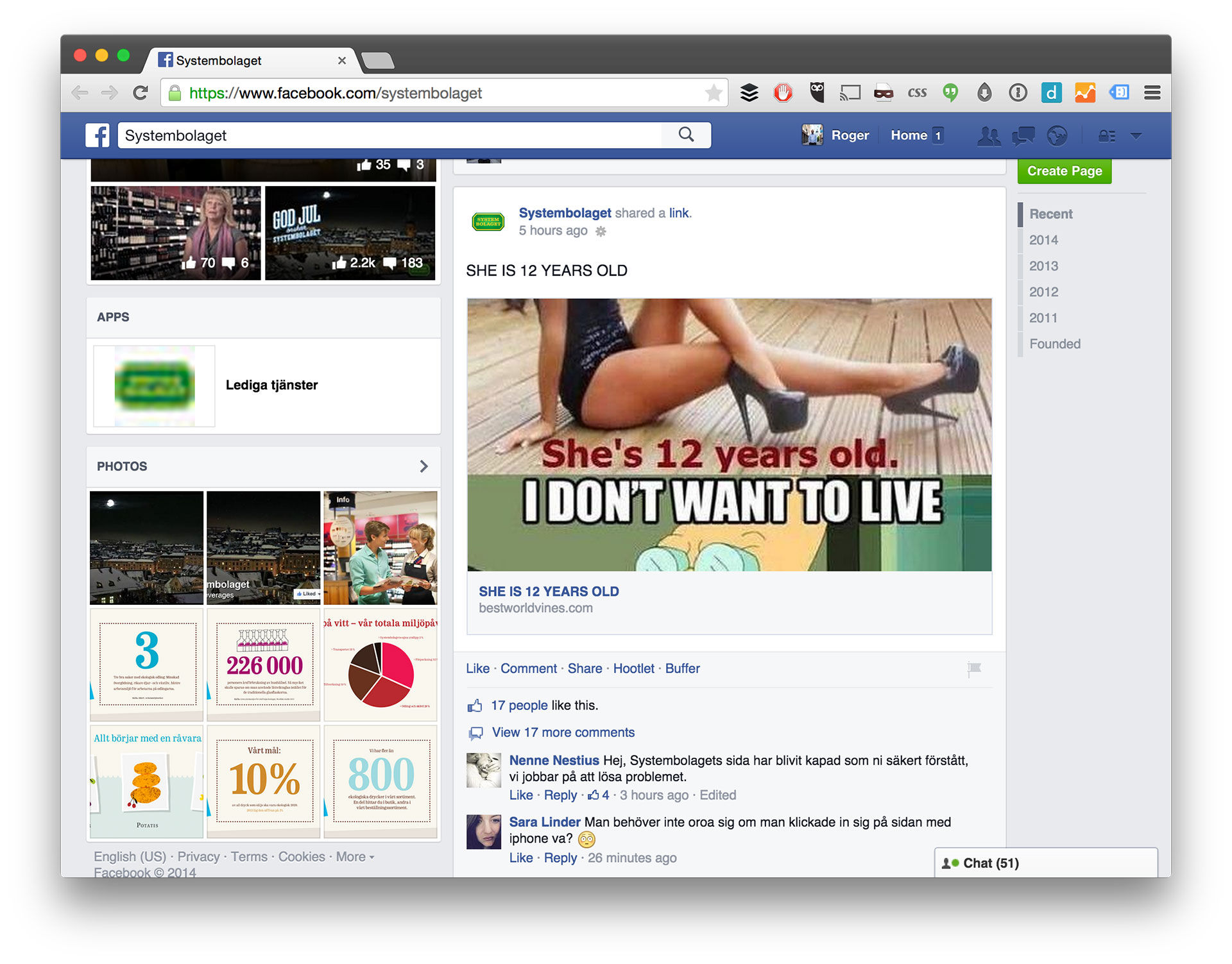Viewport: 1232px width, 964px height.
Task: Click 'Systembolaget' page name in post
Action: click(x=565, y=213)
